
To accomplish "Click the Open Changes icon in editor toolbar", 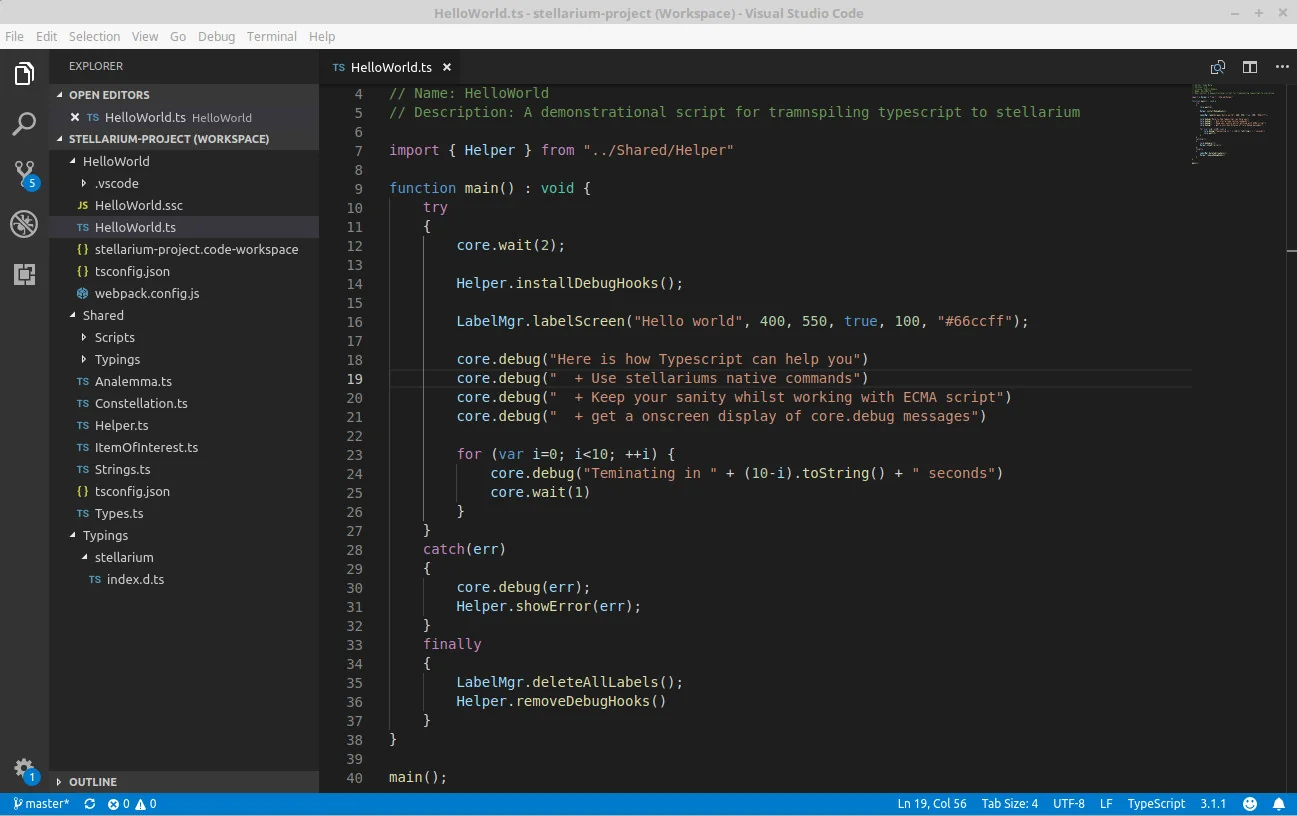I will [1218, 67].
